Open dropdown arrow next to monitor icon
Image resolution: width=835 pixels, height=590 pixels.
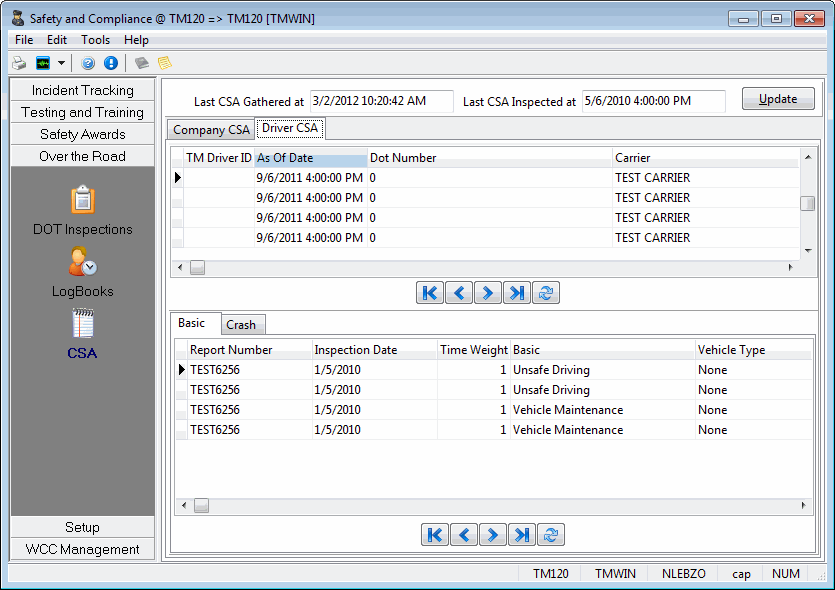point(61,63)
